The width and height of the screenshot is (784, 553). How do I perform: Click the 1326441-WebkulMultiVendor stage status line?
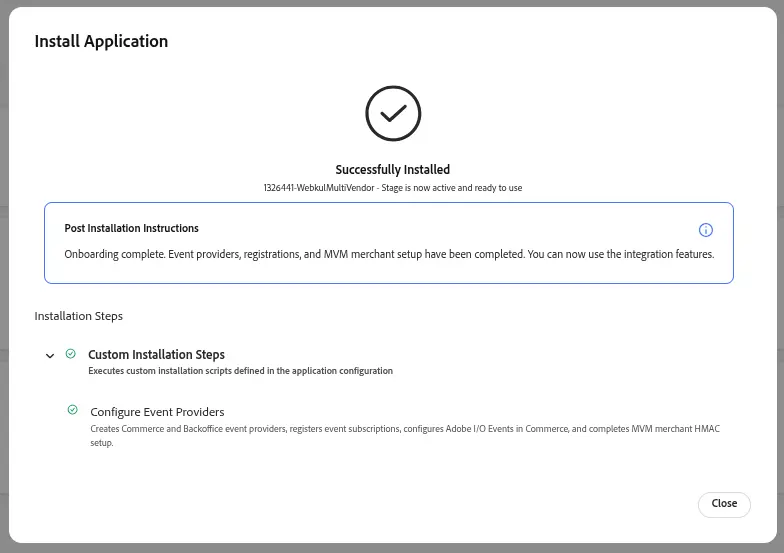point(392,188)
